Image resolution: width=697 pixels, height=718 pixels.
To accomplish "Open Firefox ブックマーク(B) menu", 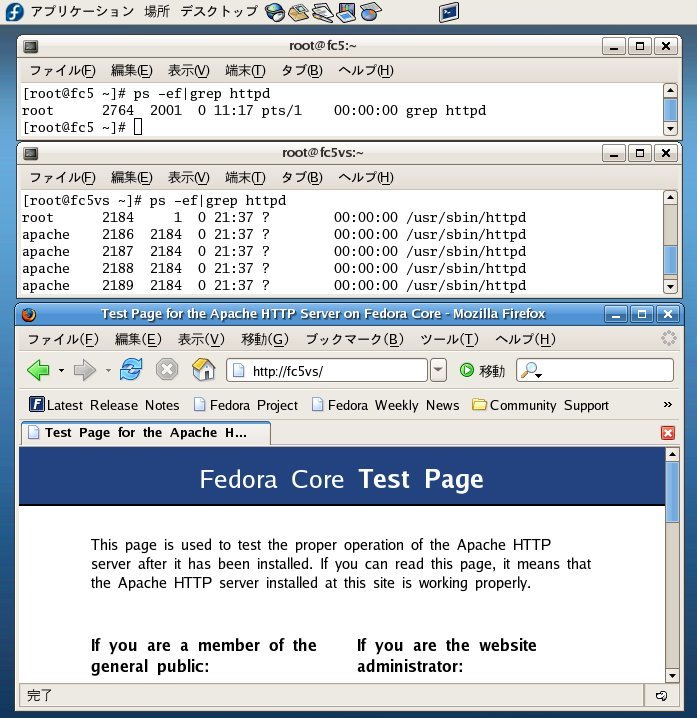I will click(354, 339).
